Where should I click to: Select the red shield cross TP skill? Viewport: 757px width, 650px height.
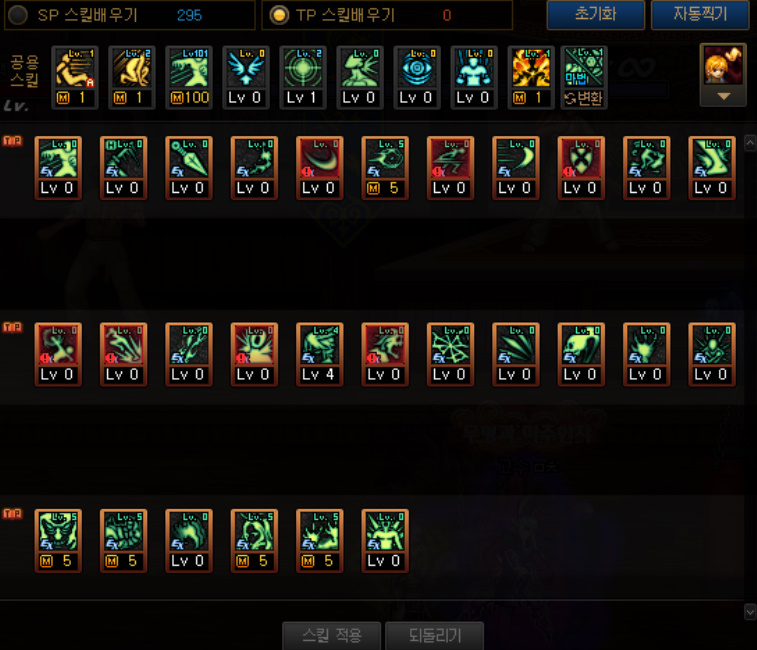[x=581, y=168]
